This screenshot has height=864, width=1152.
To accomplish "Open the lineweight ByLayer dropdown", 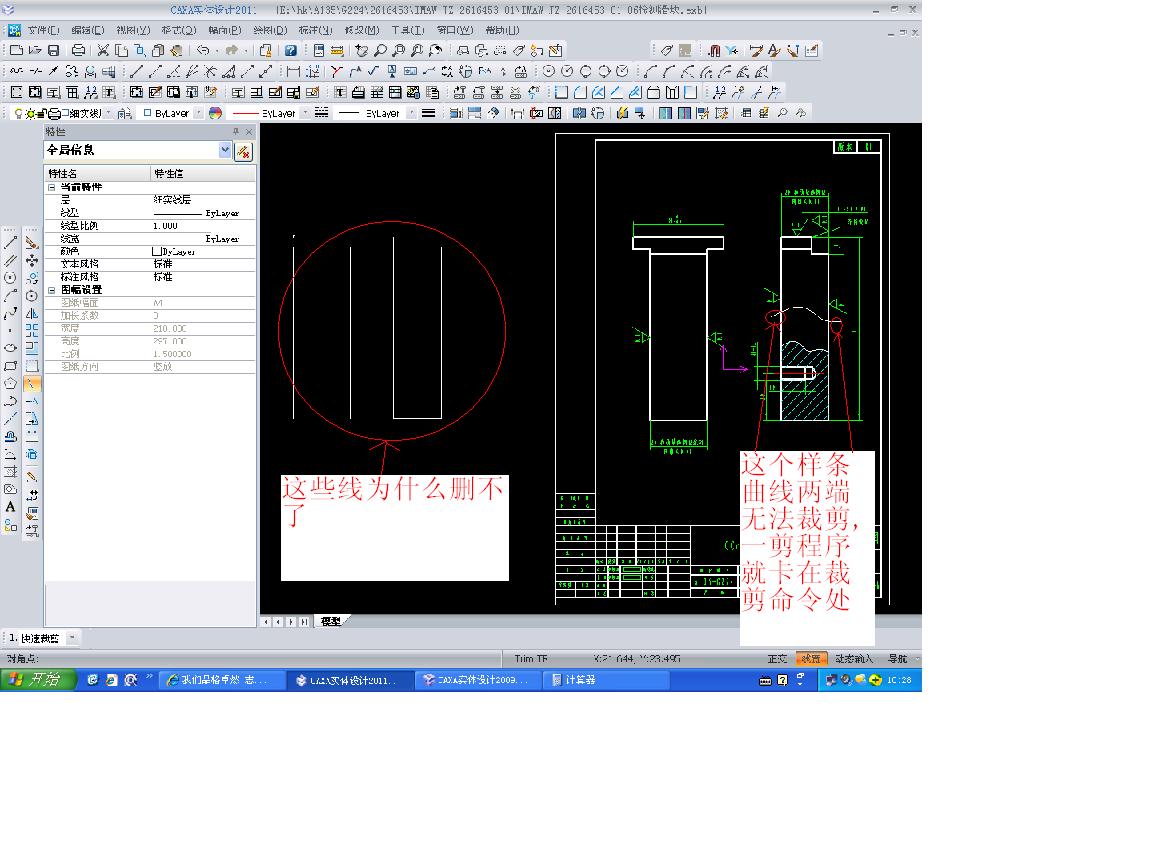I will [411, 113].
